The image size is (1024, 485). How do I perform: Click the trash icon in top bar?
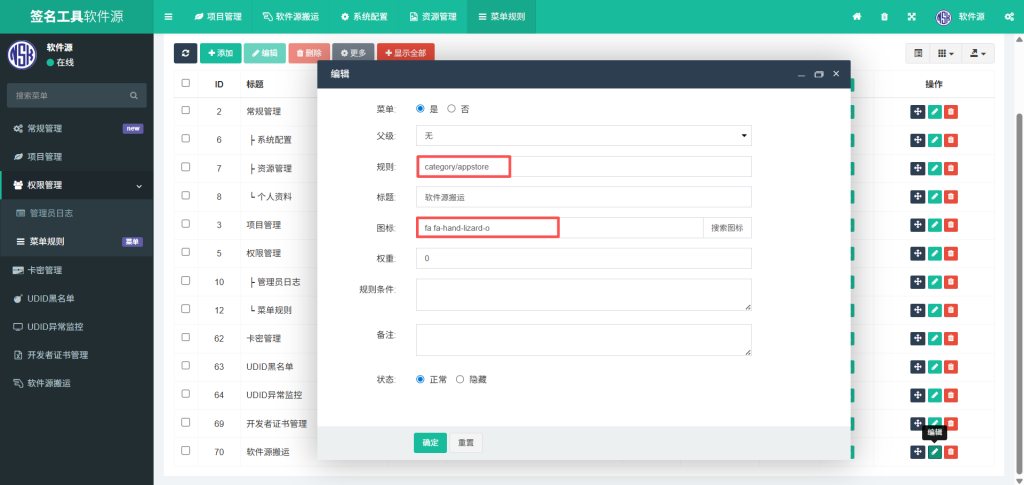point(884,17)
